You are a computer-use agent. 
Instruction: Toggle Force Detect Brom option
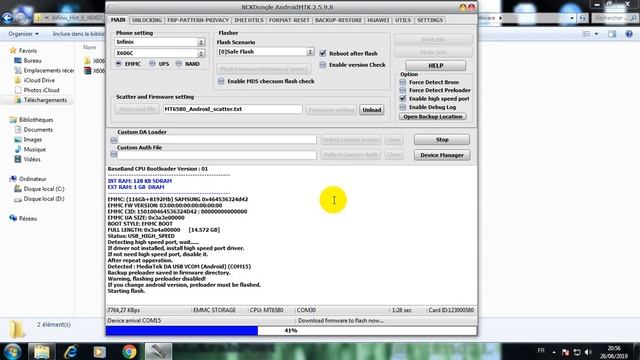[x=403, y=82]
